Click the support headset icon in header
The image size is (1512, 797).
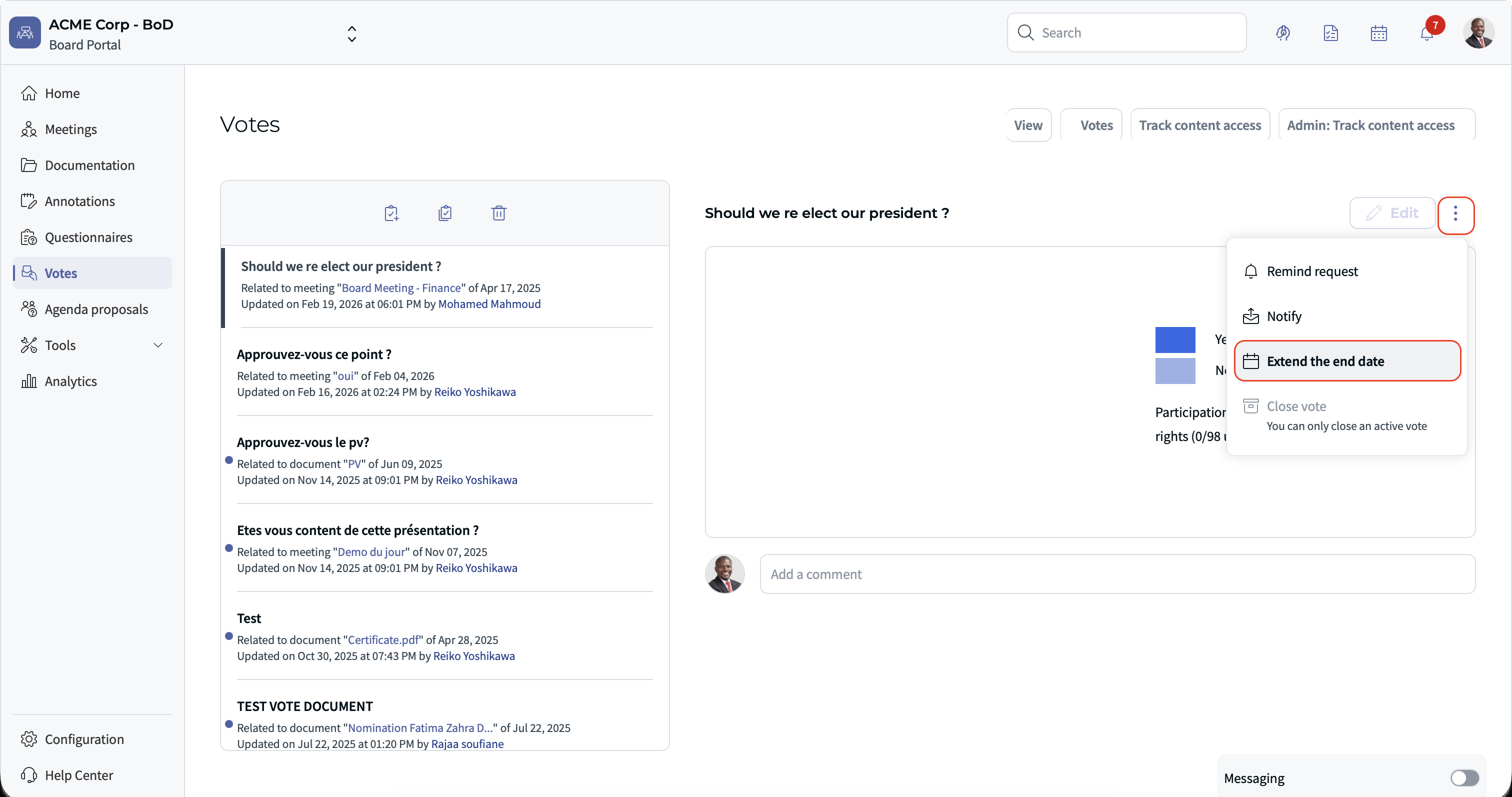1283,33
